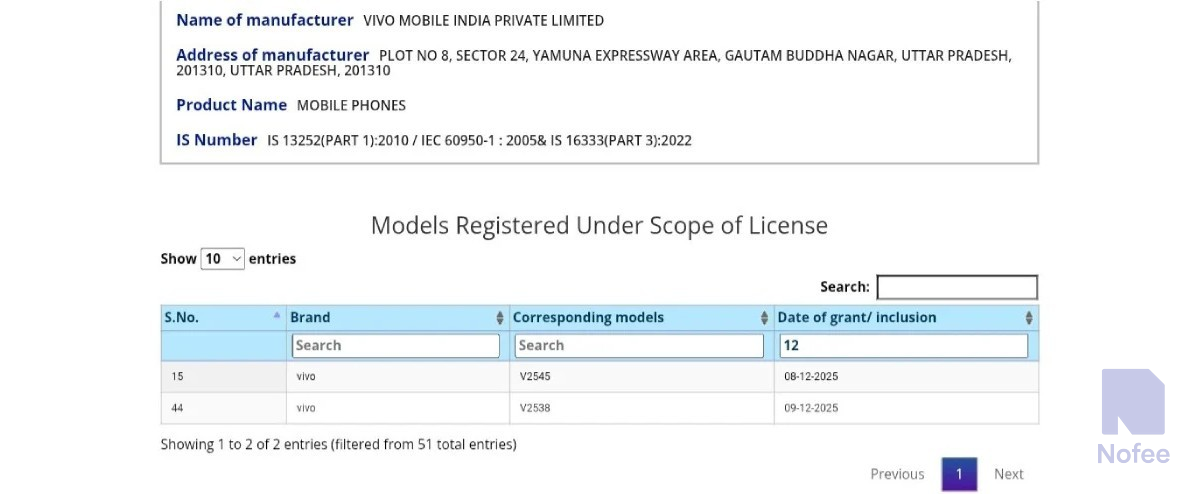Screen dimensions: 1200x494
Task: Sort by Brand column header
Action: pos(310,317)
